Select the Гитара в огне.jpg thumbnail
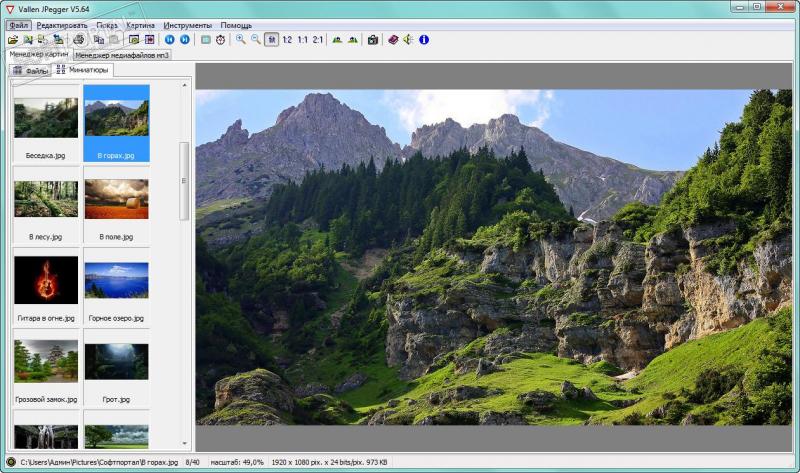 [x=46, y=286]
